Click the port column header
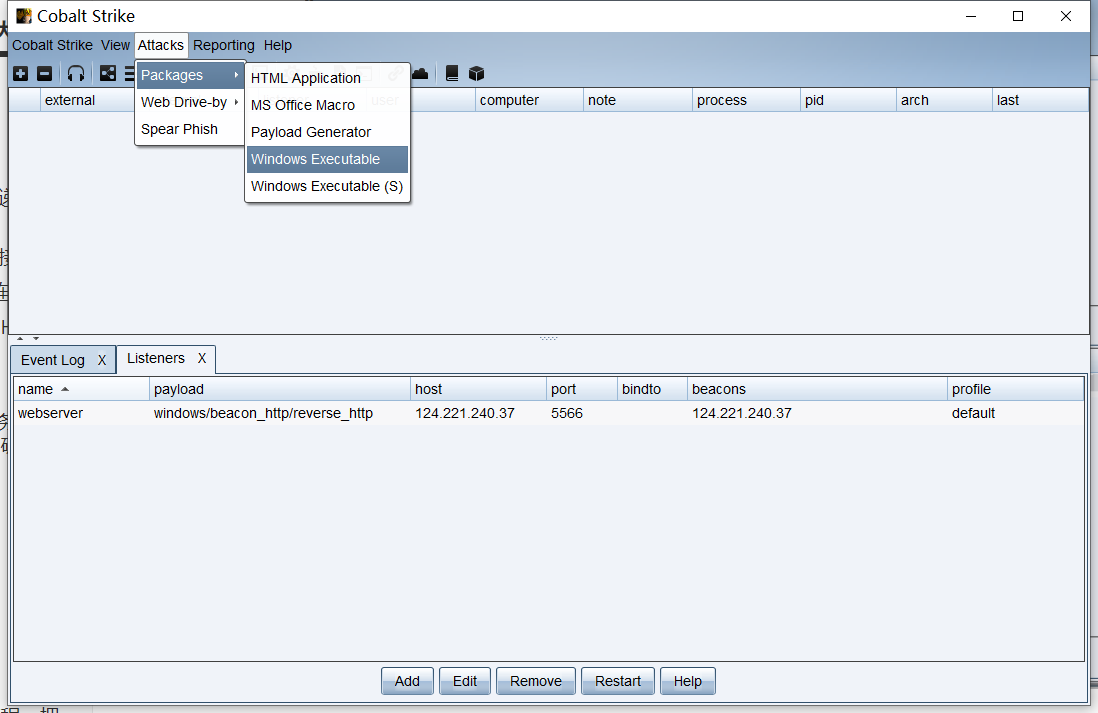 click(x=582, y=389)
